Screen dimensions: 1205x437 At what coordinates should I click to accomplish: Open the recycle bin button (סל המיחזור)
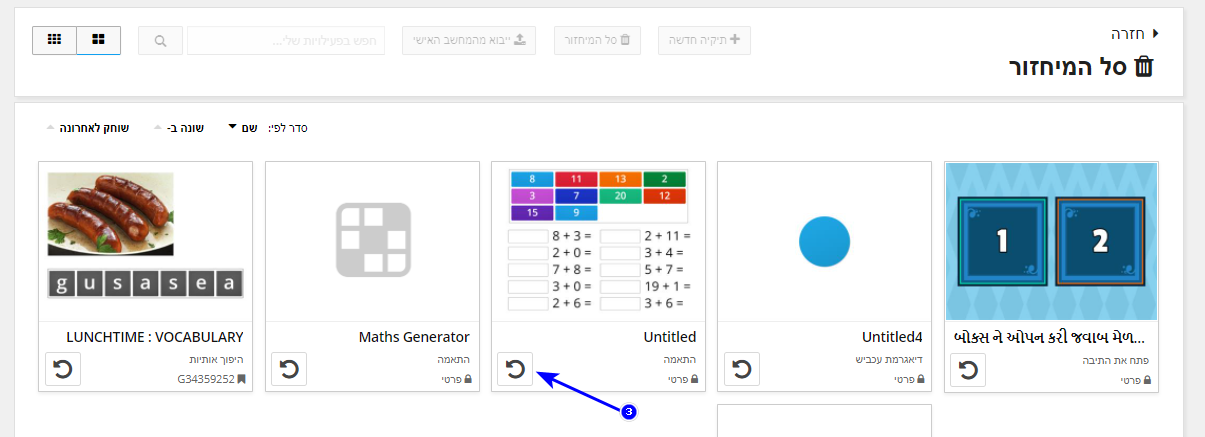coord(597,41)
